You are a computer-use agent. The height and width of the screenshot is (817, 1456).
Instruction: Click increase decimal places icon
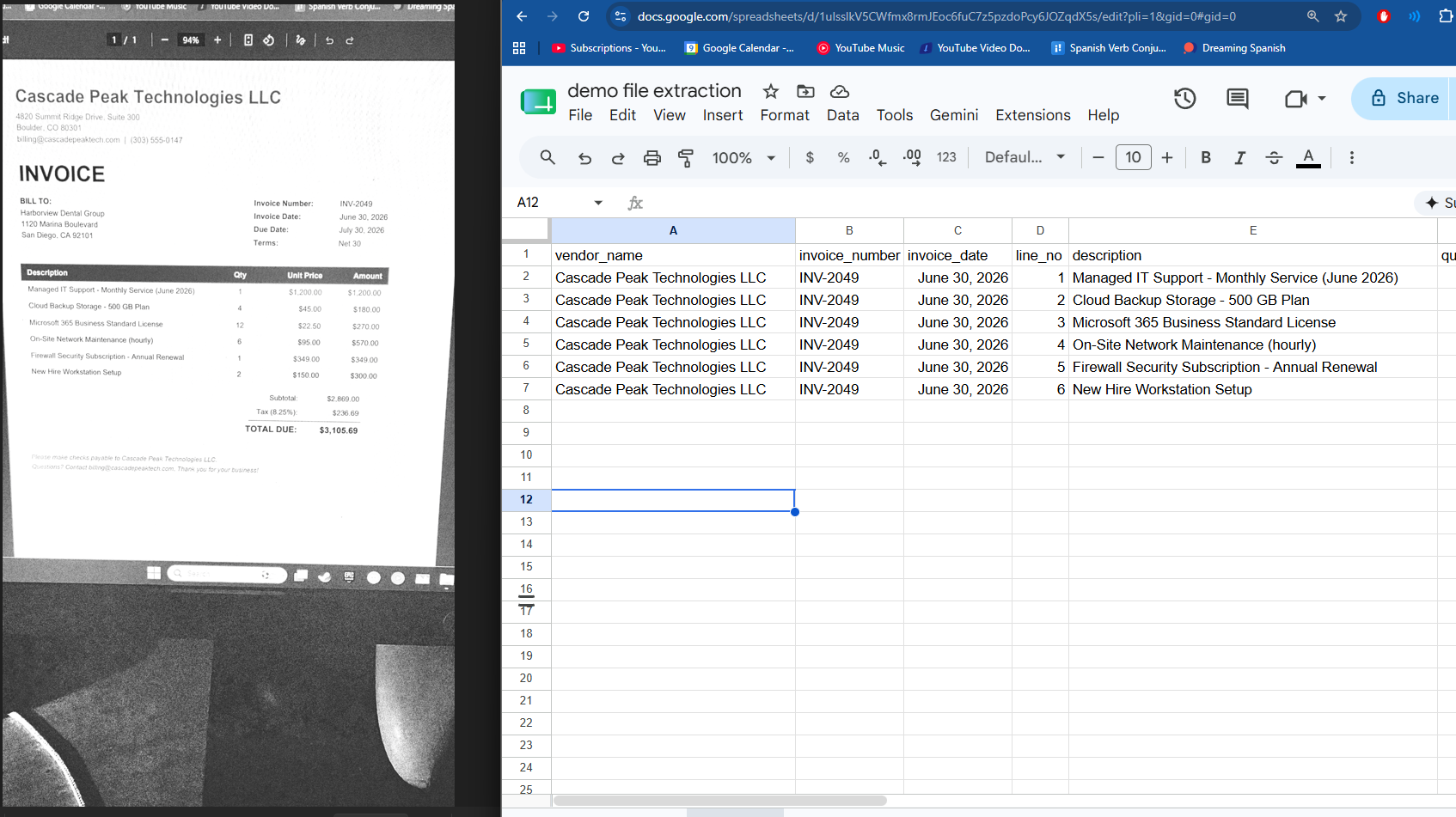(912, 157)
